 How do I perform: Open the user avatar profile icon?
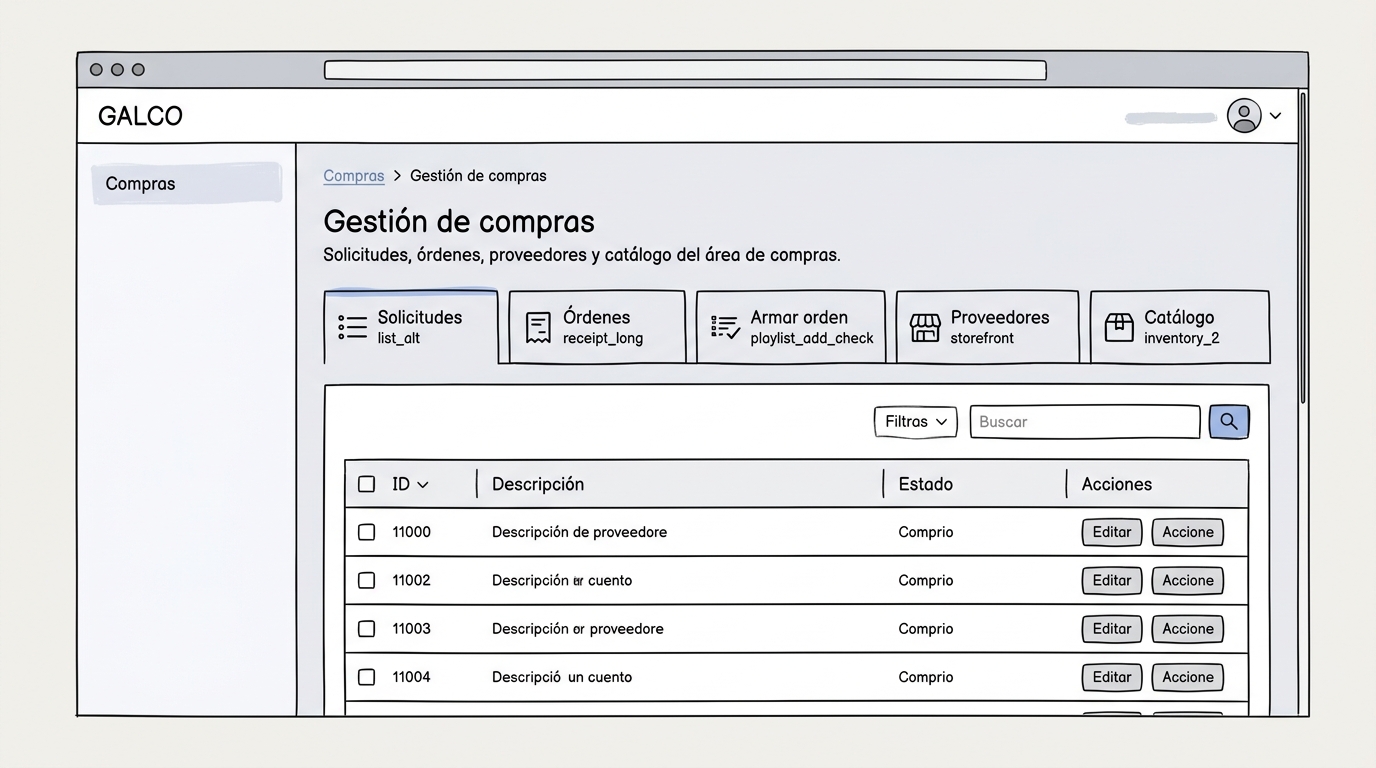click(x=1244, y=116)
